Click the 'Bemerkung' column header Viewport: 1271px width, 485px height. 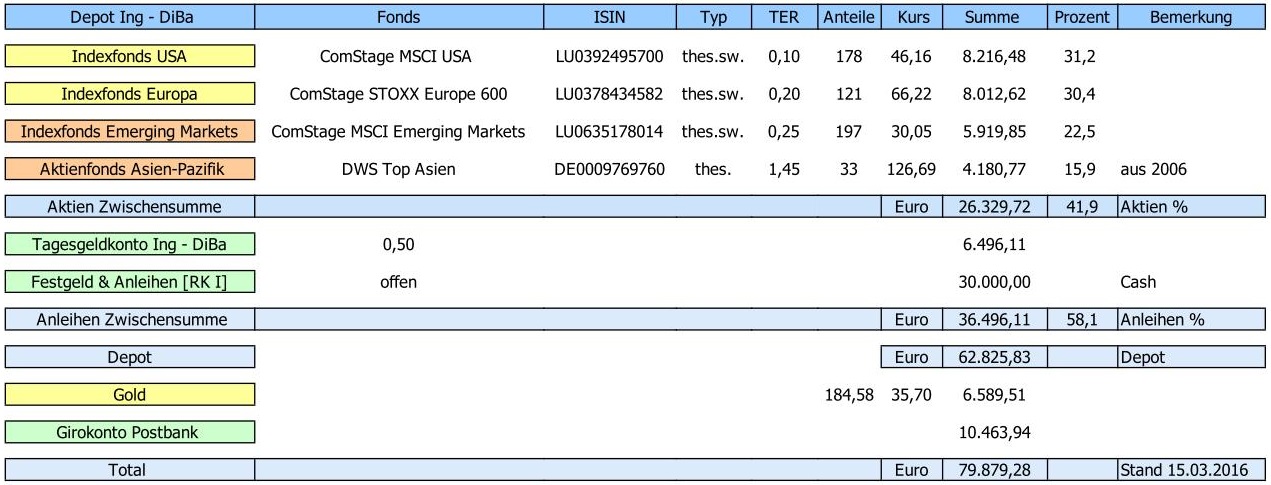[1191, 17]
